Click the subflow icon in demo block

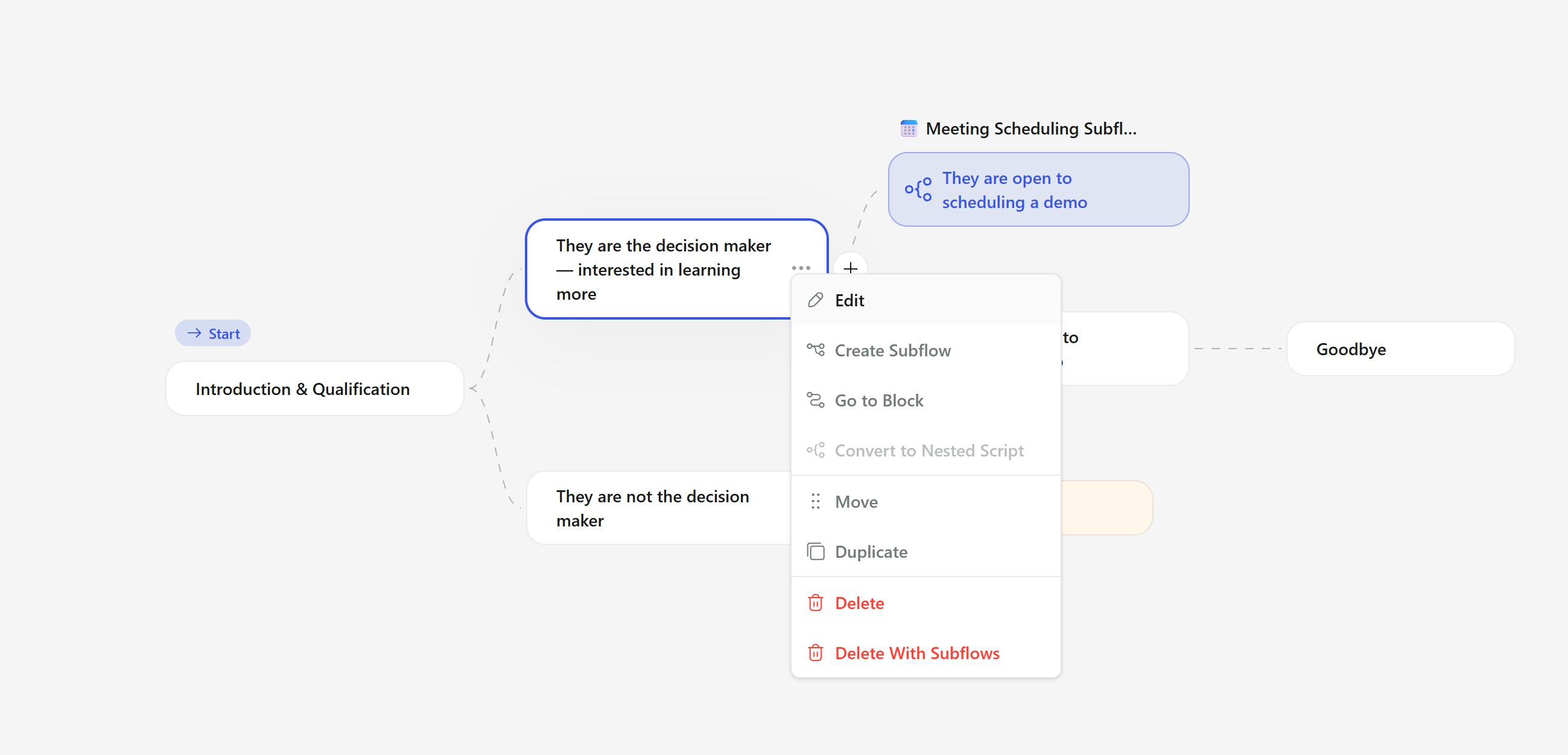[918, 189]
